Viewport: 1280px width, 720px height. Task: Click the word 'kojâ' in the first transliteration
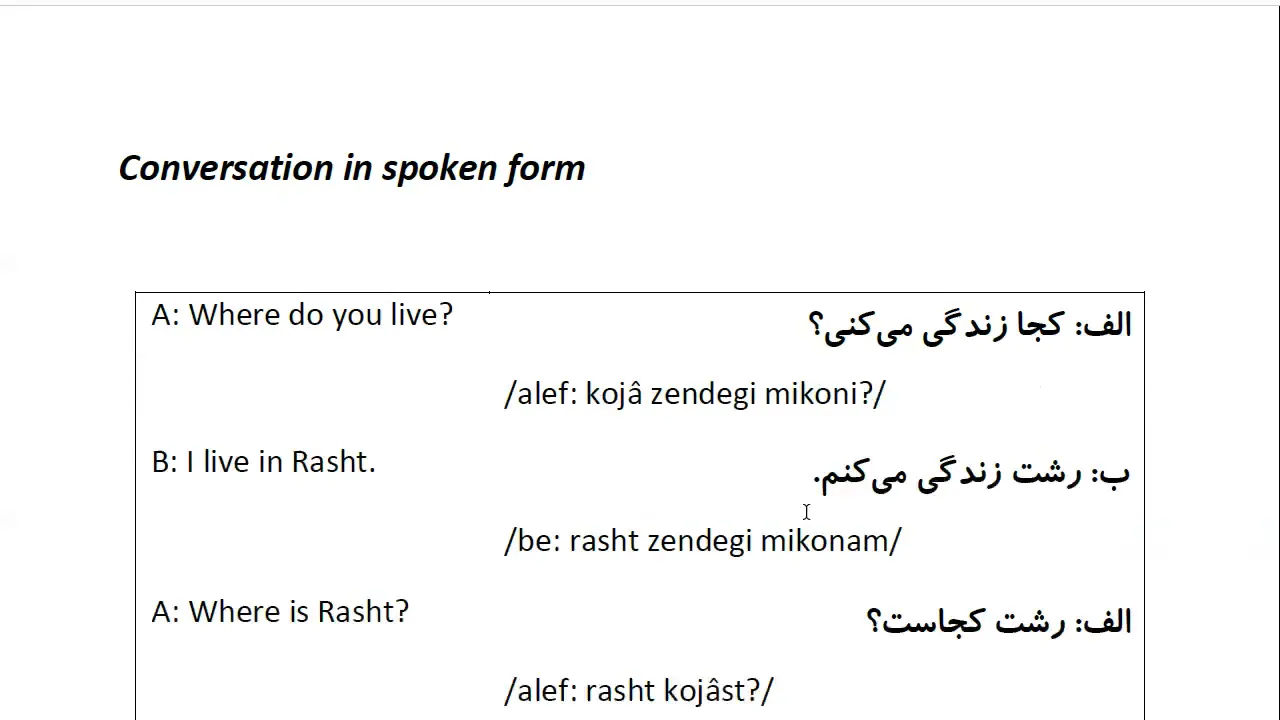(x=614, y=394)
